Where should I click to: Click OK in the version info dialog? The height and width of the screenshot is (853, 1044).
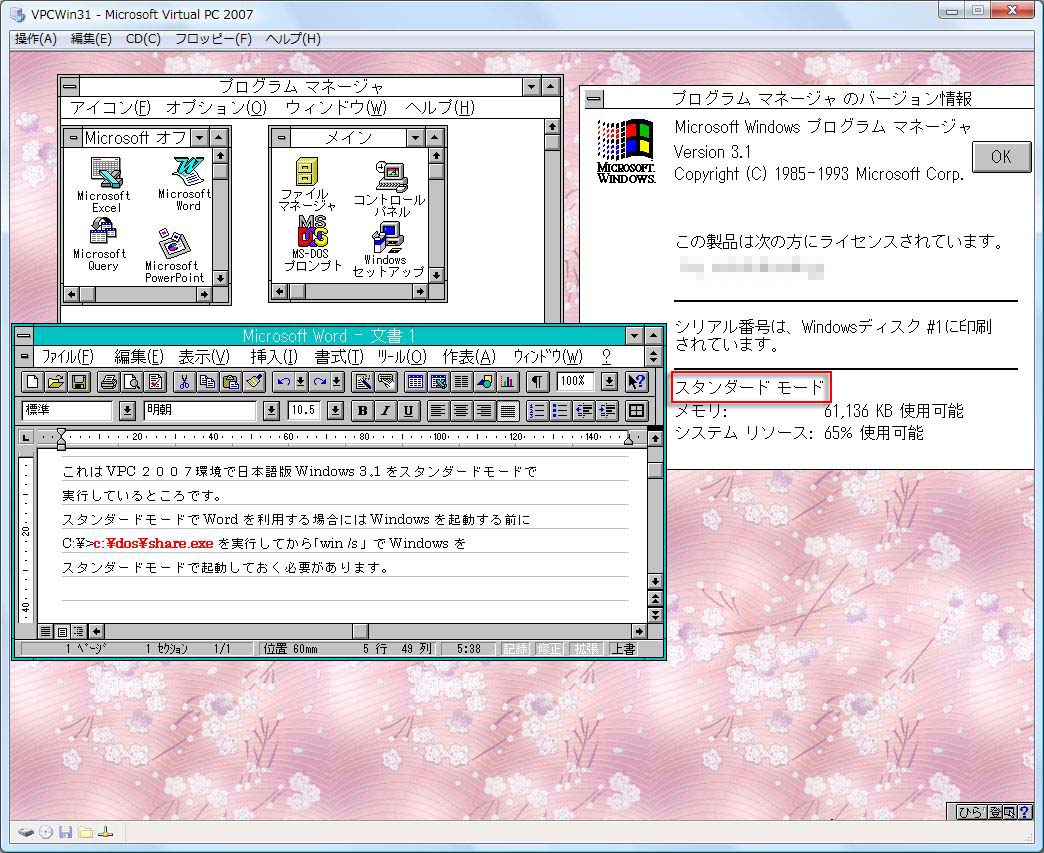[1001, 157]
